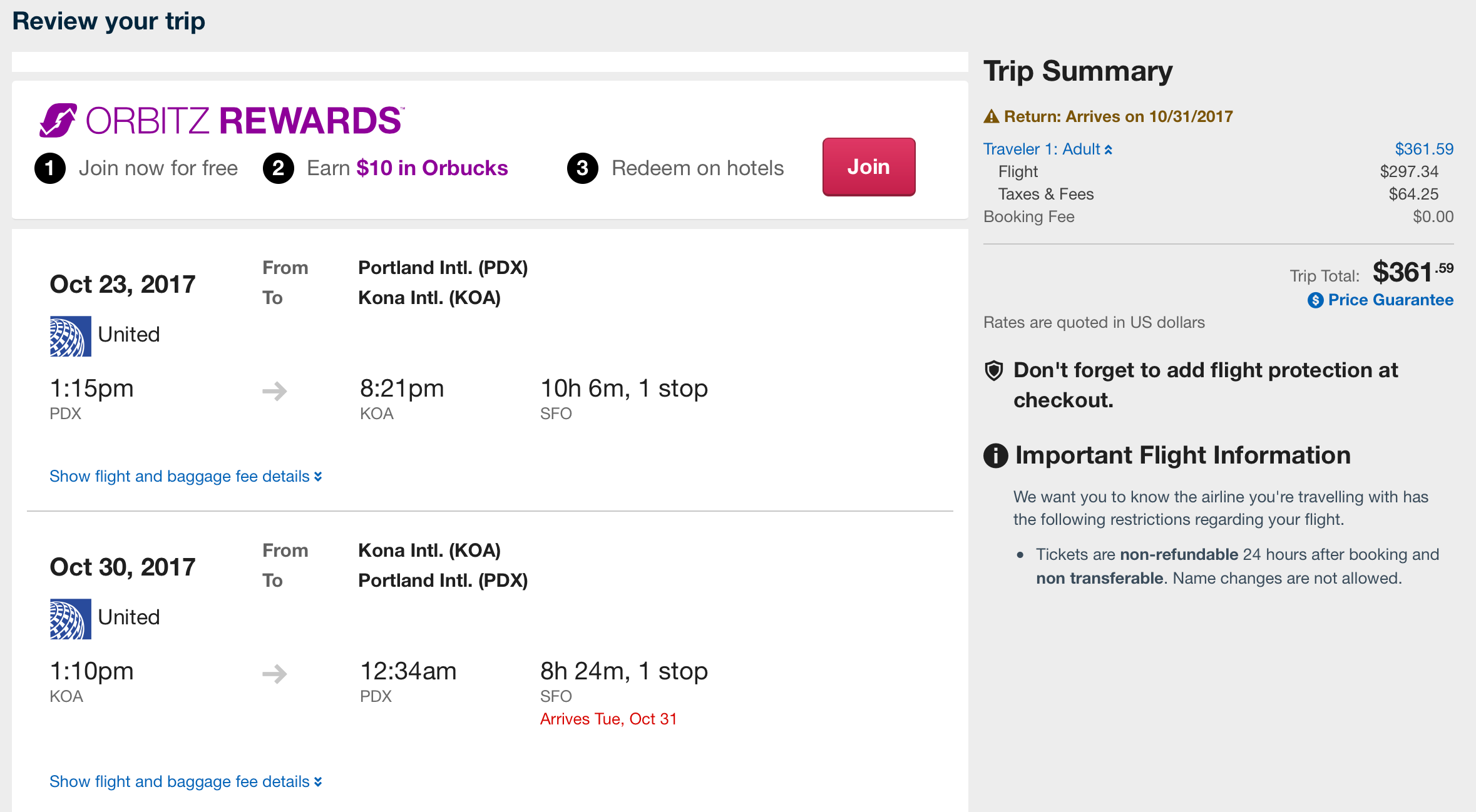Click the Return: Arrives on 10/31/2017 warning text

1118,117
